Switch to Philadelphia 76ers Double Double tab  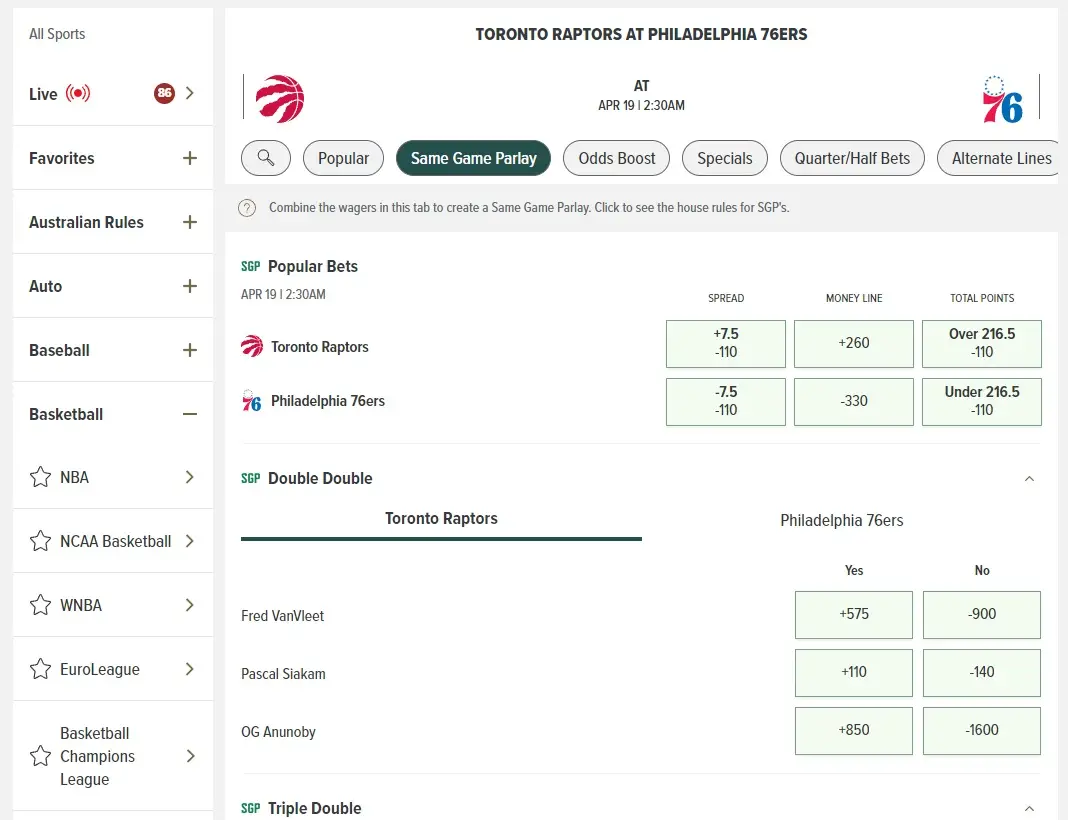click(842, 520)
